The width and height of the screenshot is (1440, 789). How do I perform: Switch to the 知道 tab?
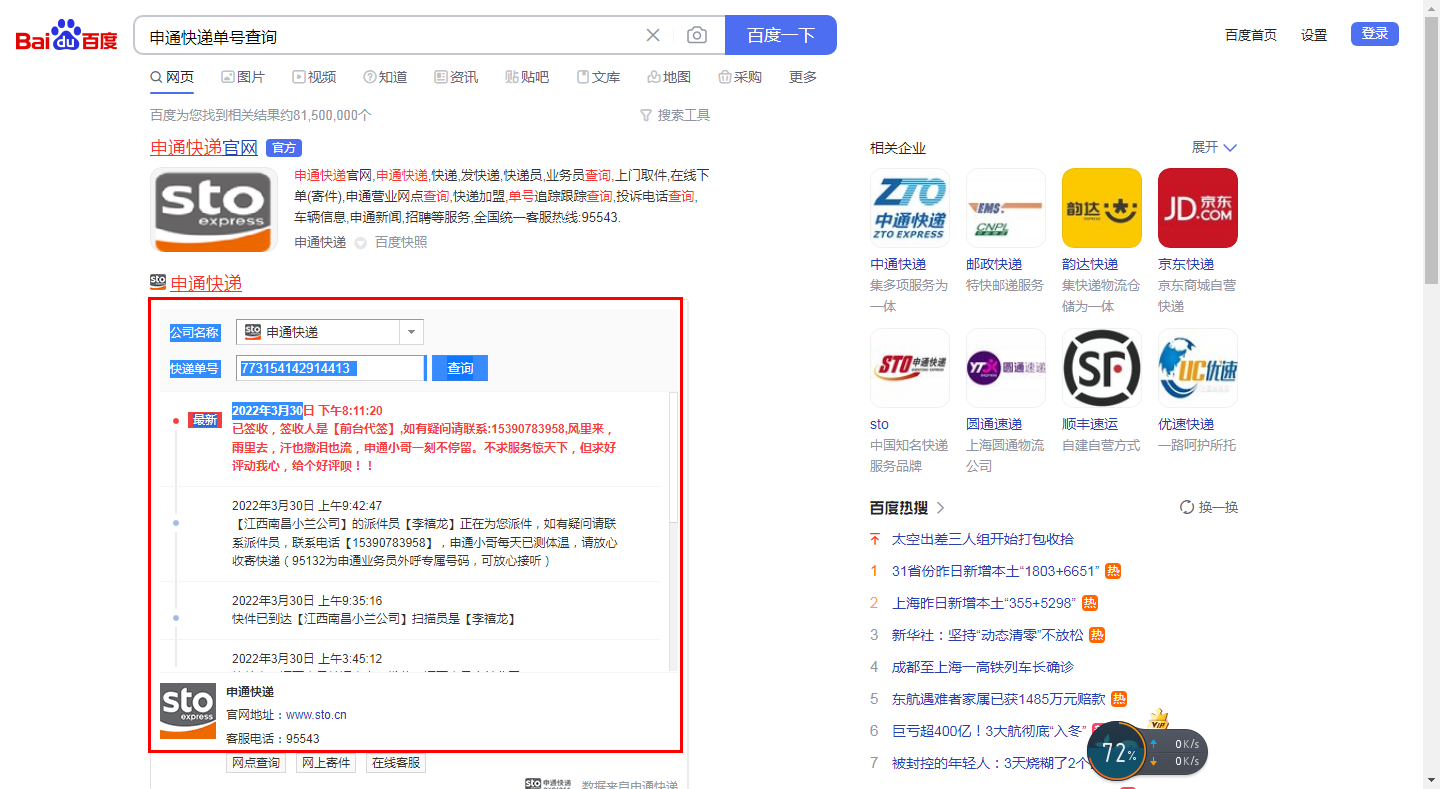coord(385,77)
